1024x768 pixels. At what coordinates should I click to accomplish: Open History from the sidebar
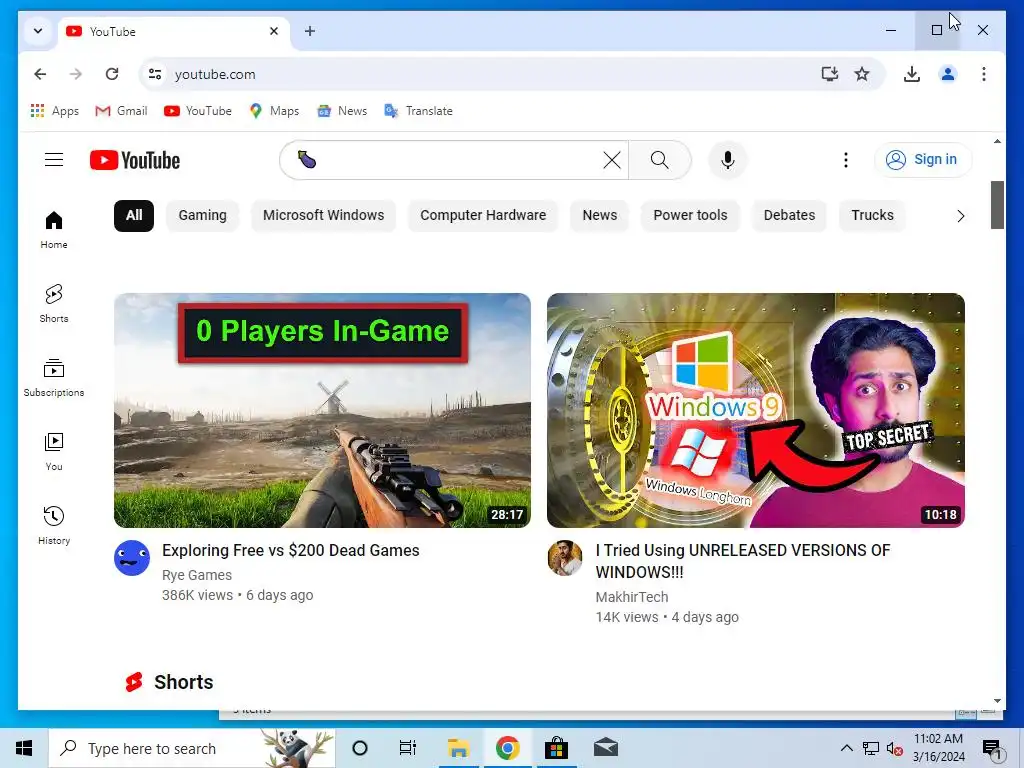[x=54, y=526]
